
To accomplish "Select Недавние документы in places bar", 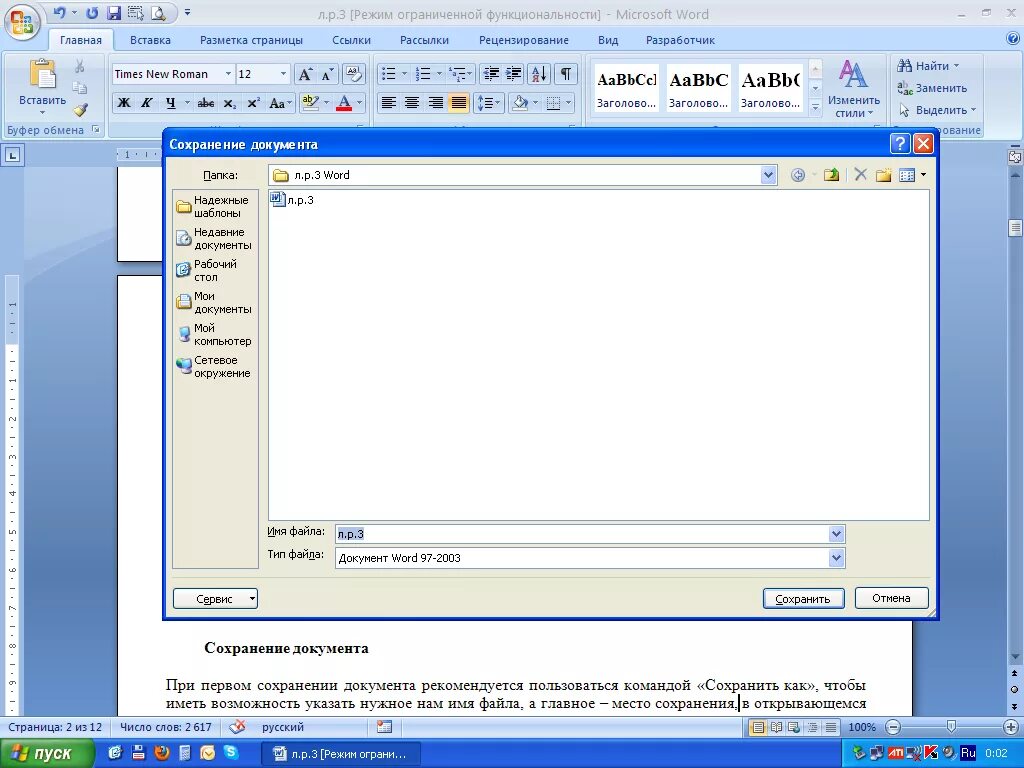I will tap(215, 238).
